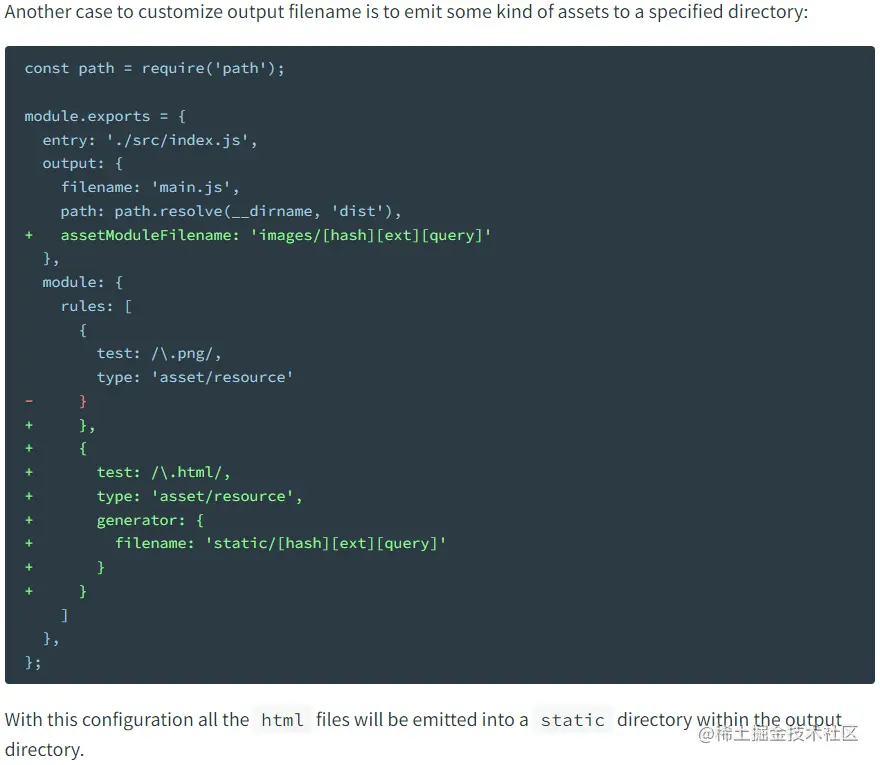Click the added type: 'asset/resource', line
The height and width of the screenshot is (765, 880).
pos(199,496)
